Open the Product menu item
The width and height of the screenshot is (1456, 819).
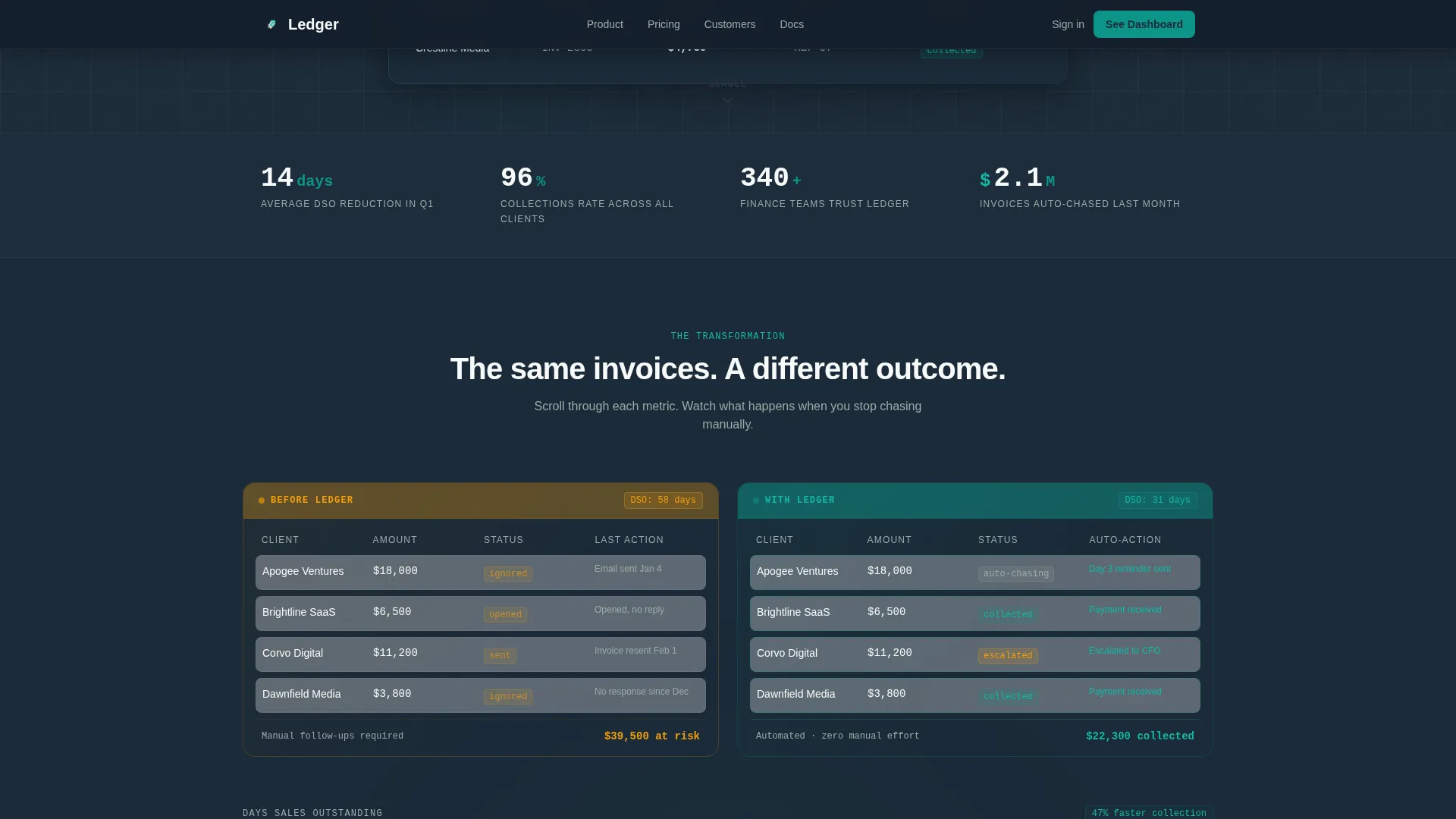click(x=604, y=24)
